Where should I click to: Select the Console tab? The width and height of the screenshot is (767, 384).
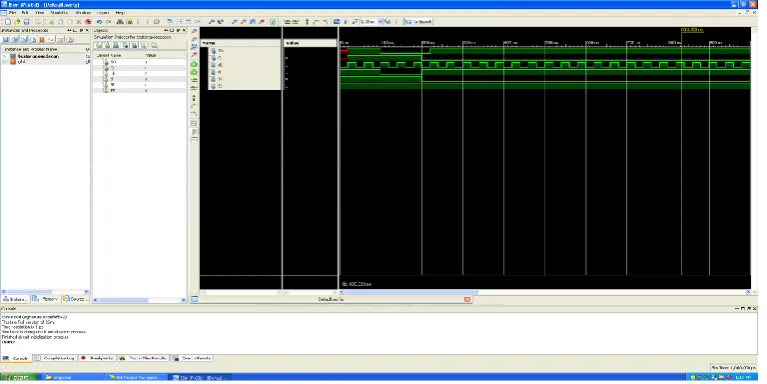point(16,358)
